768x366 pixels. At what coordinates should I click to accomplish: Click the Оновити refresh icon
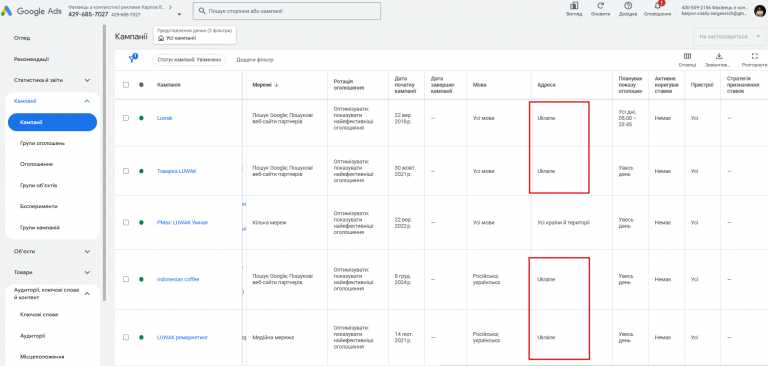[600, 6]
